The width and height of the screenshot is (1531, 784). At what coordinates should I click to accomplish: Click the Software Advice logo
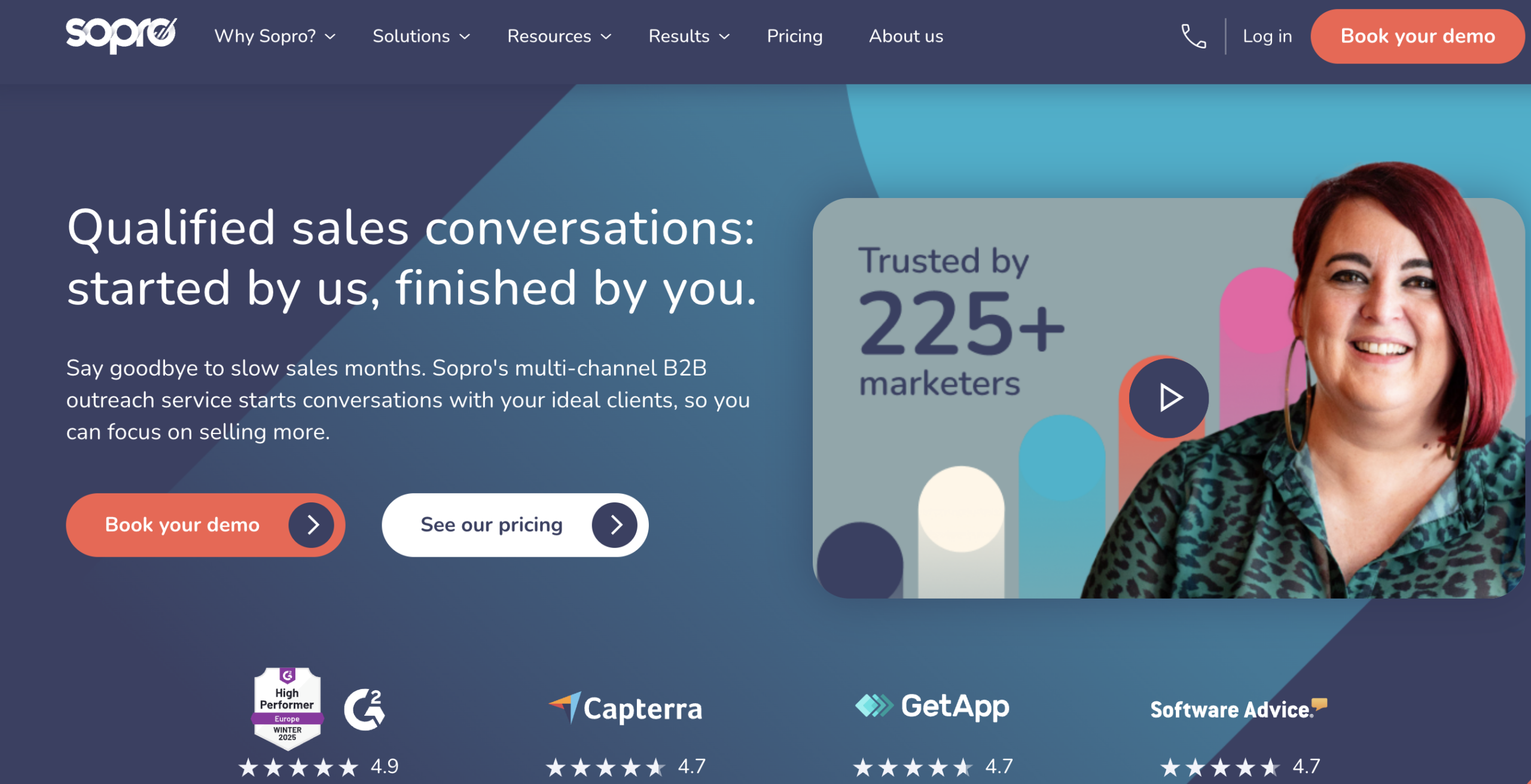point(1238,709)
